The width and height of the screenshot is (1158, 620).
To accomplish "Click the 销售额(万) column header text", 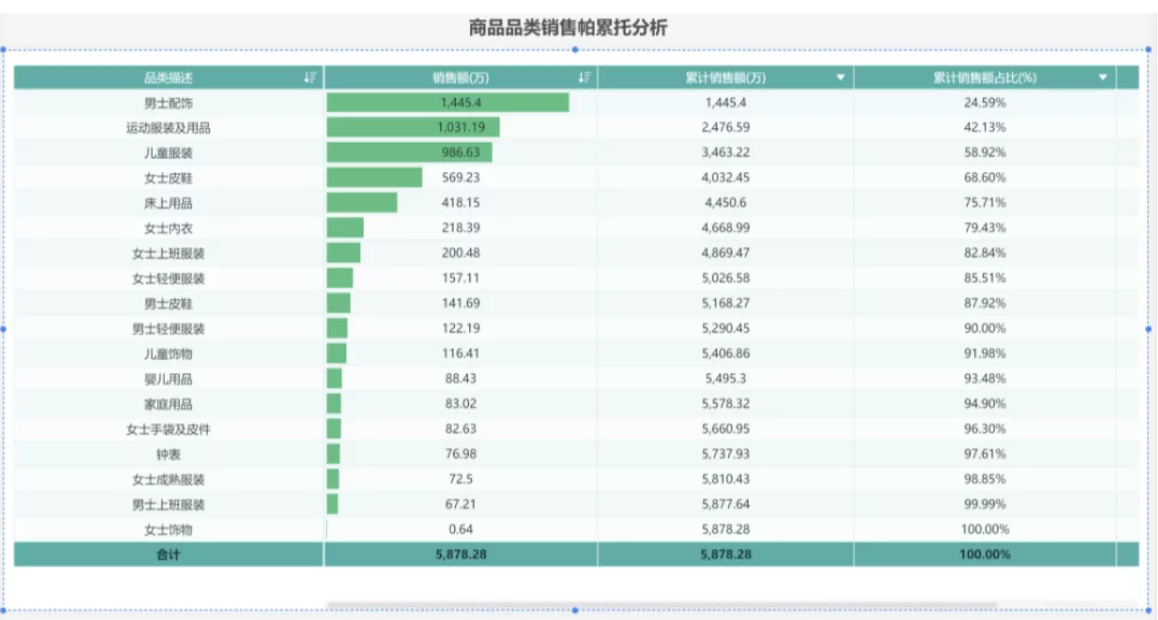I will (x=460, y=78).
